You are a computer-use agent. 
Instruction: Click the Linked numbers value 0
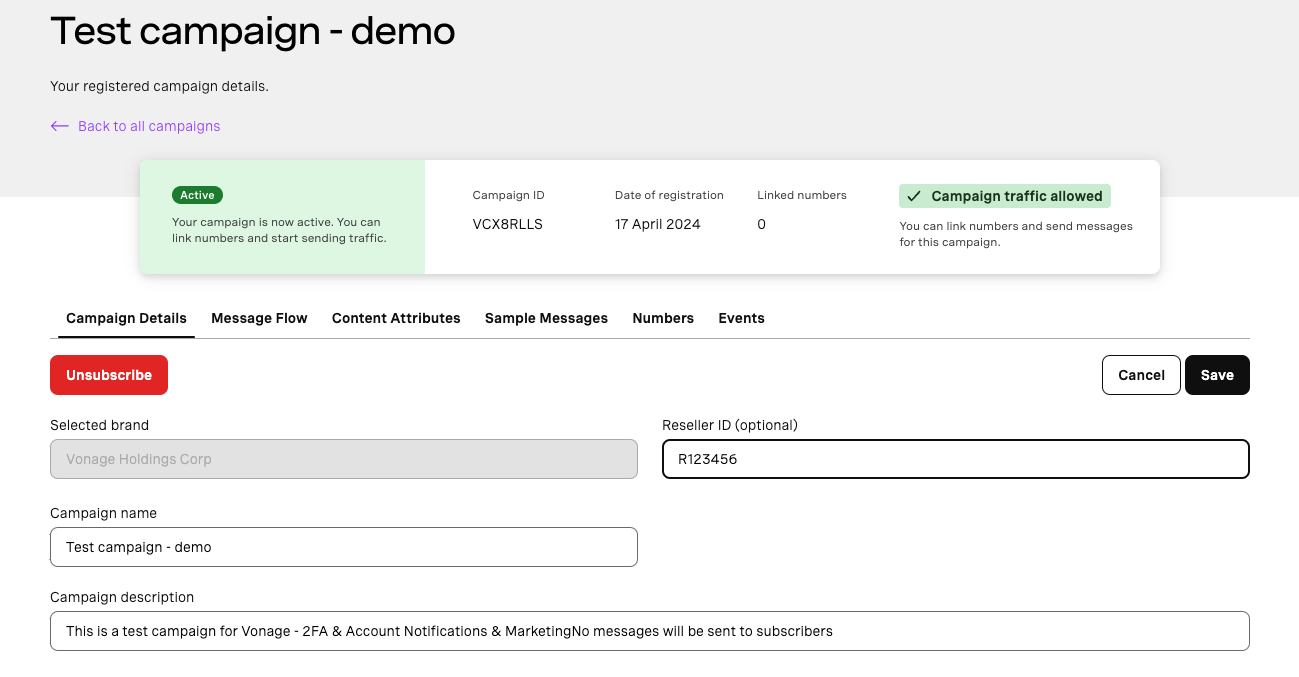761,224
